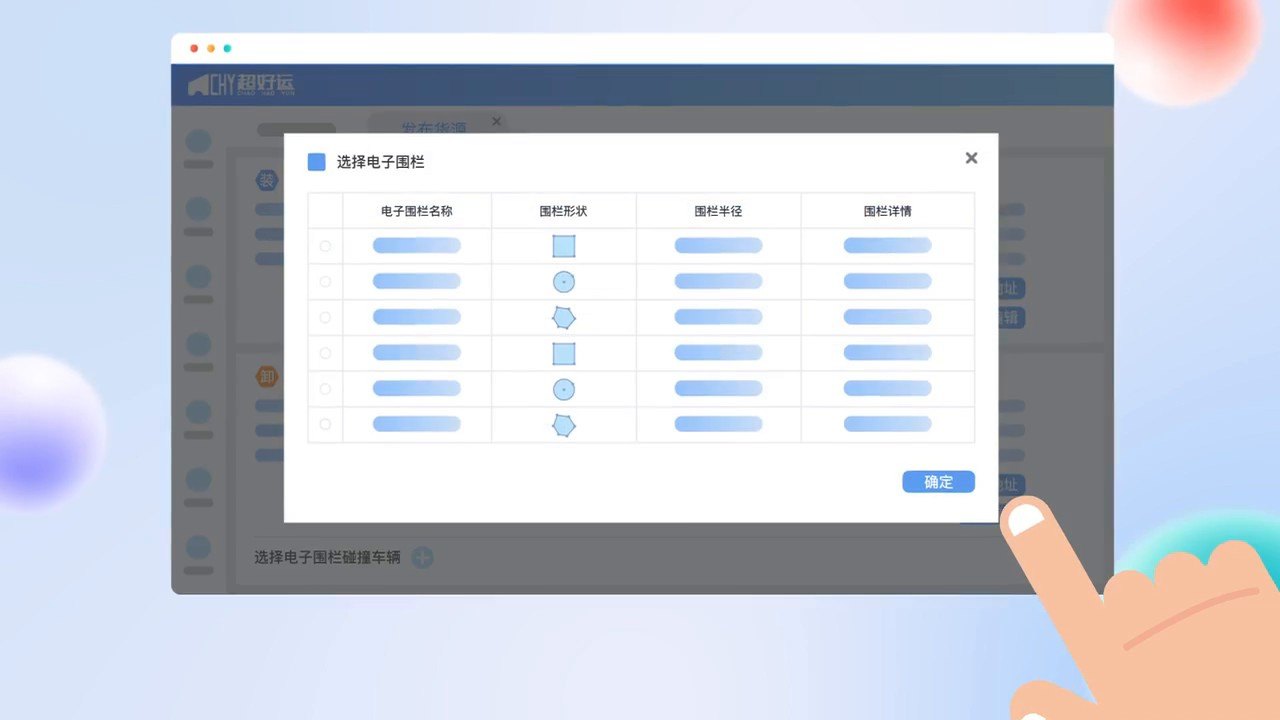Click the 电子围栏名称 column header
Image resolution: width=1280 pixels, height=720 pixels.
[417, 211]
